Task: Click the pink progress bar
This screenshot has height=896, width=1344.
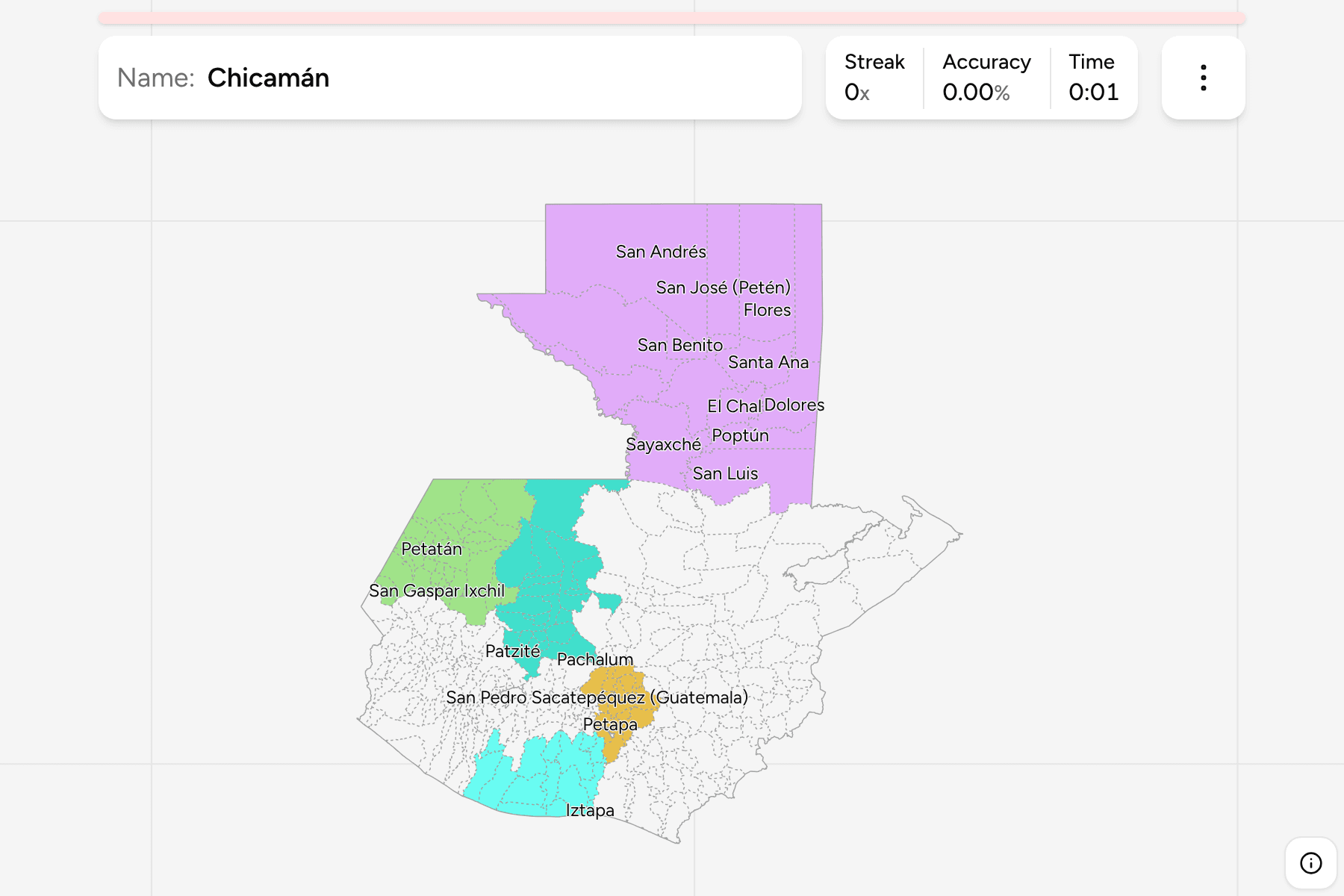Action: point(672,18)
